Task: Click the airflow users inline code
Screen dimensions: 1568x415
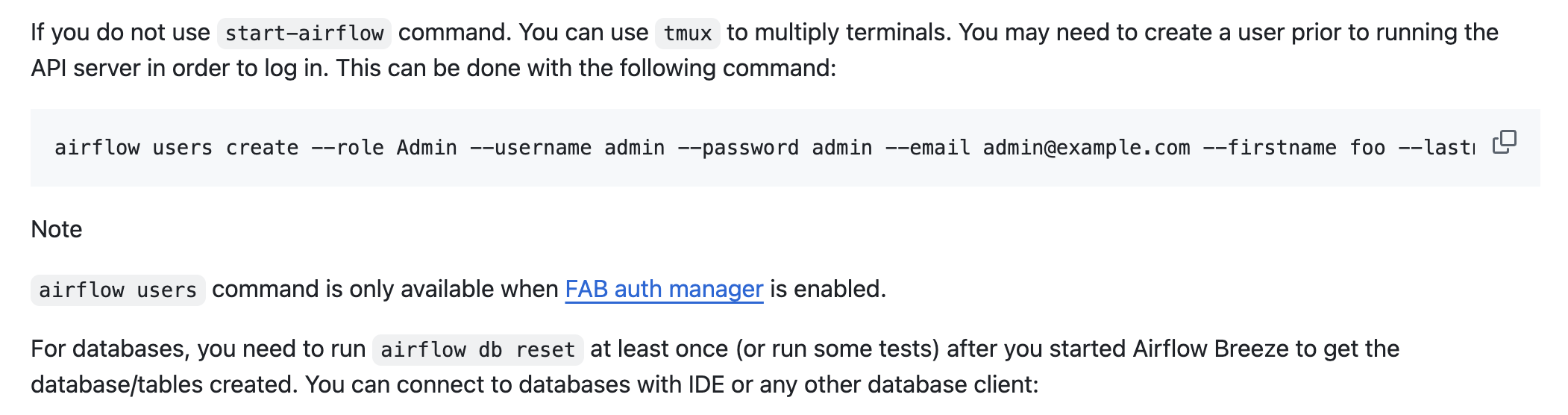Action: 118,290
